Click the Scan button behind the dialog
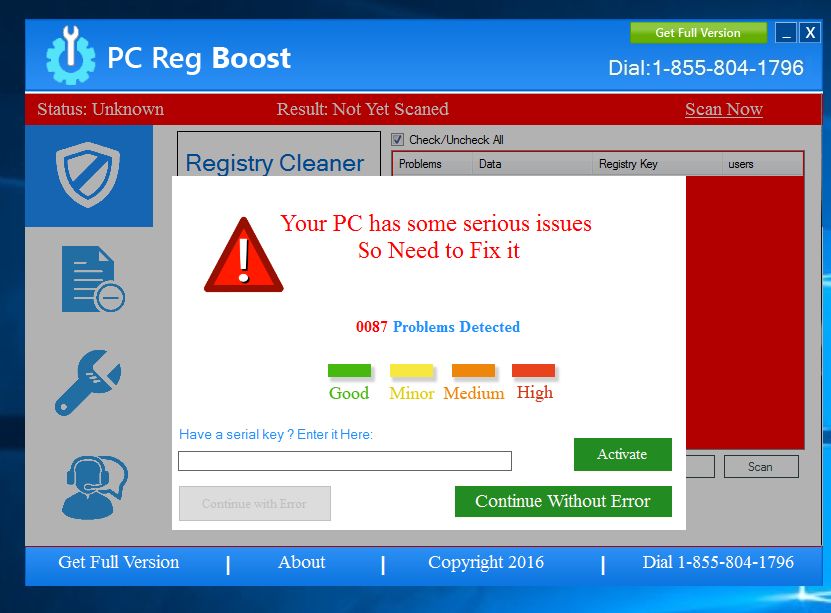The image size is (831, 613). click(761, 467)
